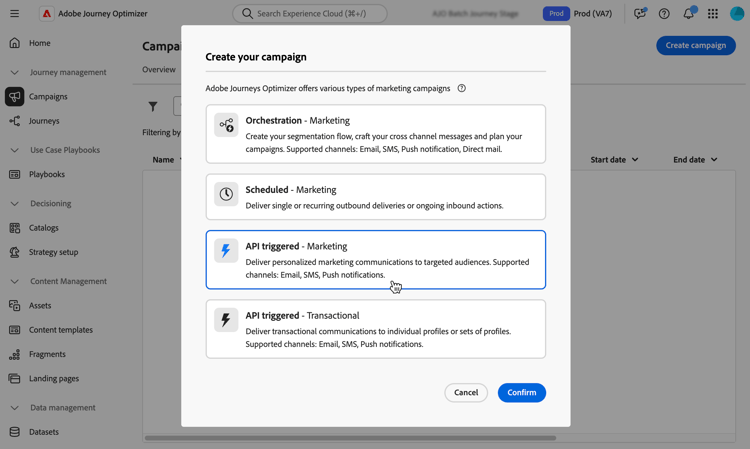Click the Assets icon
Image resolution: width=750 pixels, height=449 pixels.
pyautogui.click(x=14, y=306)
